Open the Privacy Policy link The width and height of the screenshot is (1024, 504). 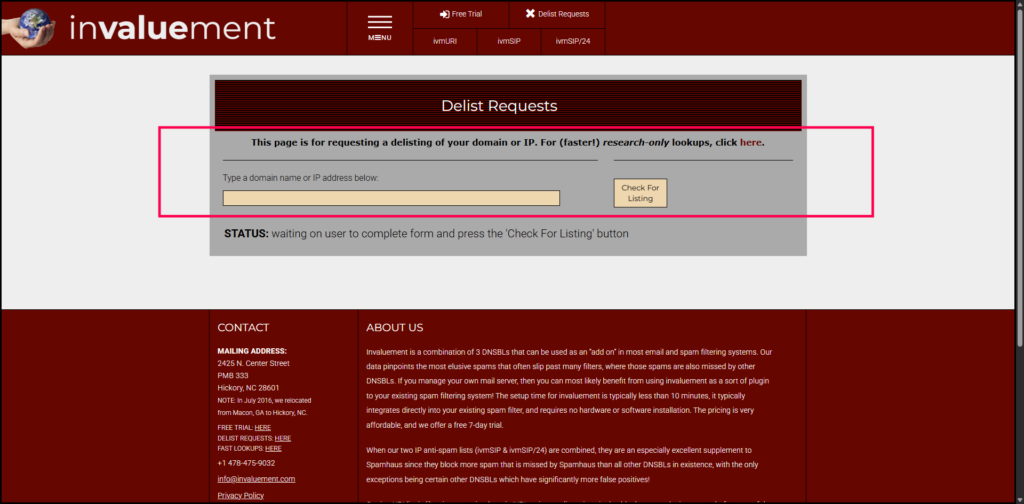(x=240, y=495)
